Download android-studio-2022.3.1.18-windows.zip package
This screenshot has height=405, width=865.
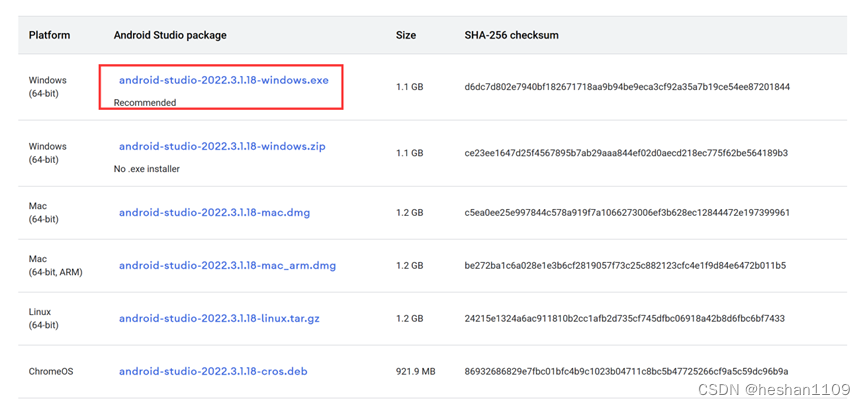point(222,147)
